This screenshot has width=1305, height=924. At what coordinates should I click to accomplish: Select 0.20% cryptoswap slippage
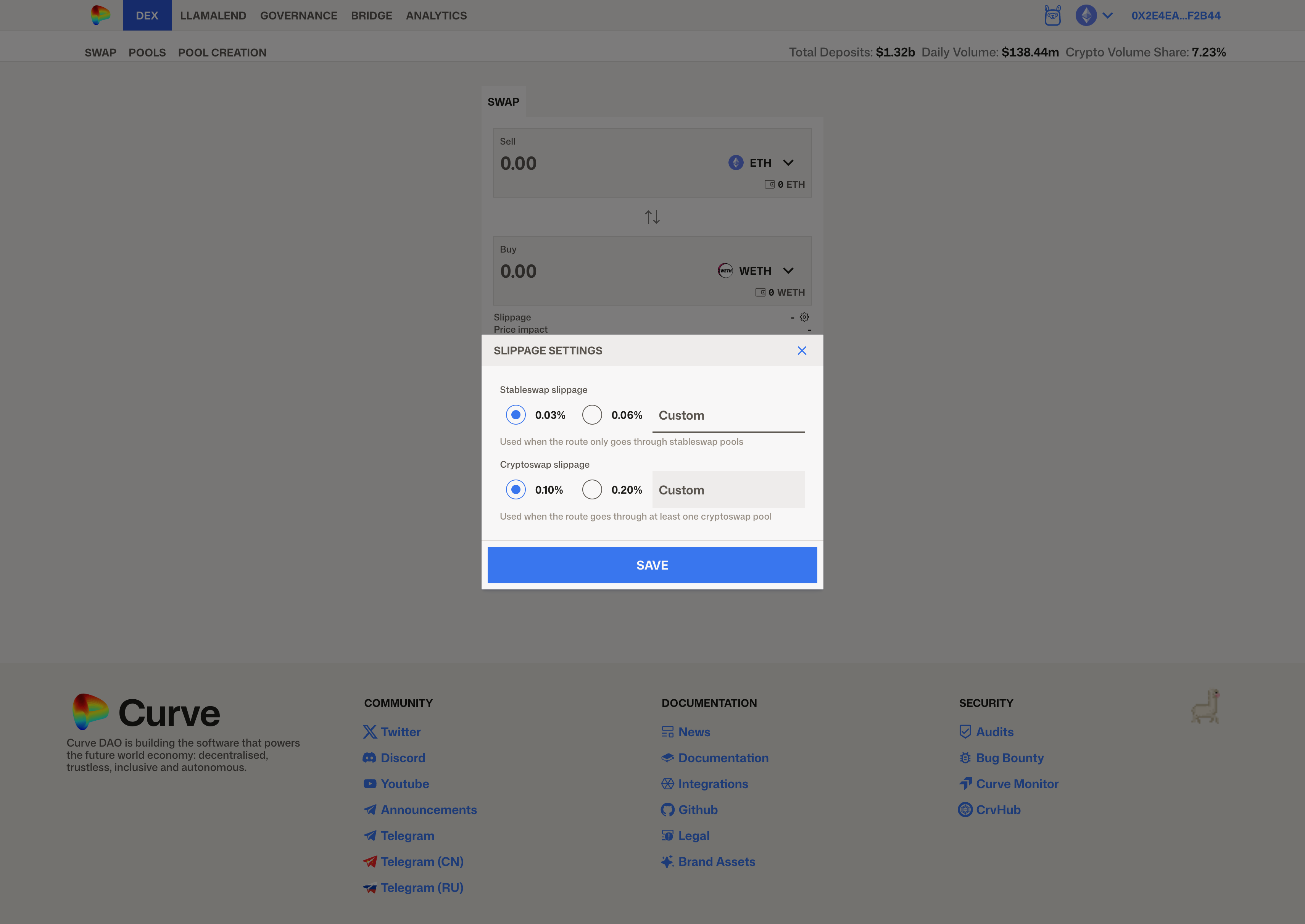592,489
